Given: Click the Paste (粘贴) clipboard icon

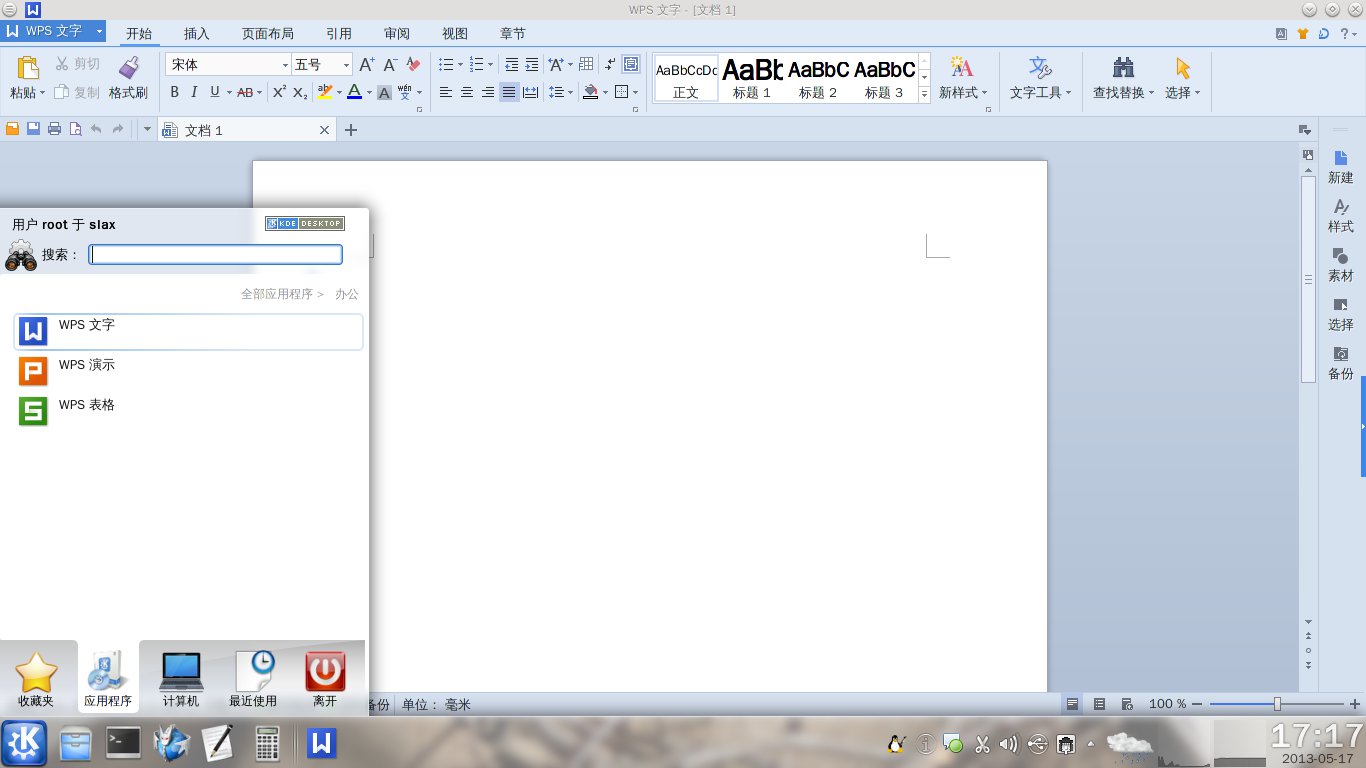Looking at the screenshot, I should (x=28, y=67).
